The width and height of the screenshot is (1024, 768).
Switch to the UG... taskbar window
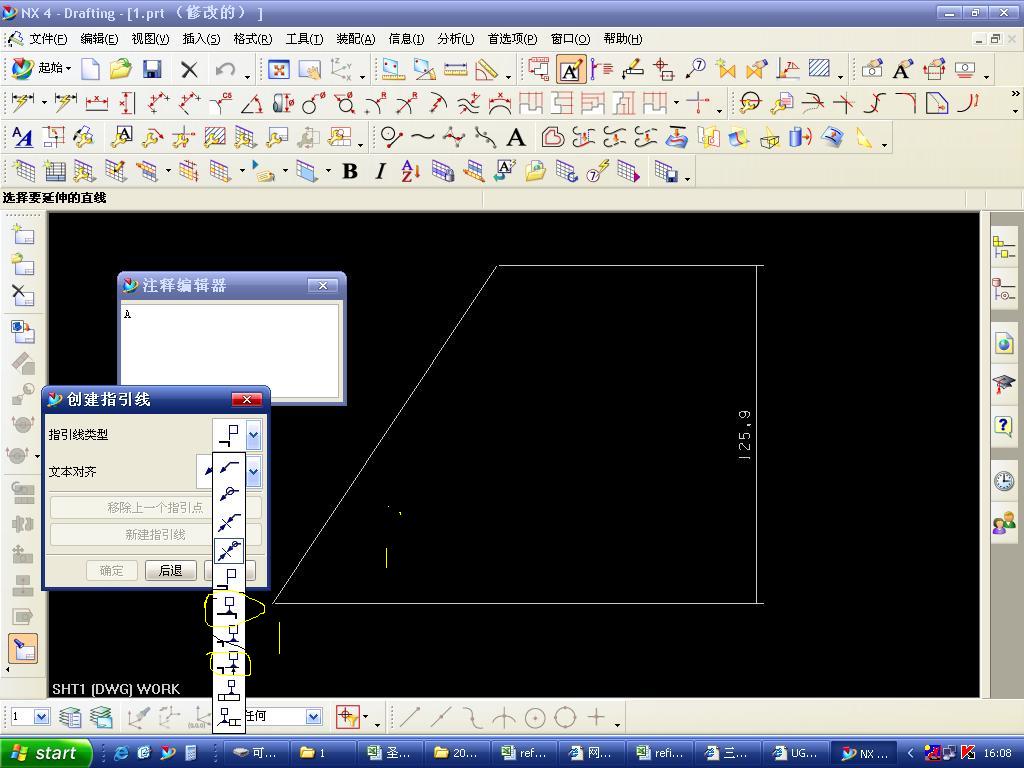[796, 753]
